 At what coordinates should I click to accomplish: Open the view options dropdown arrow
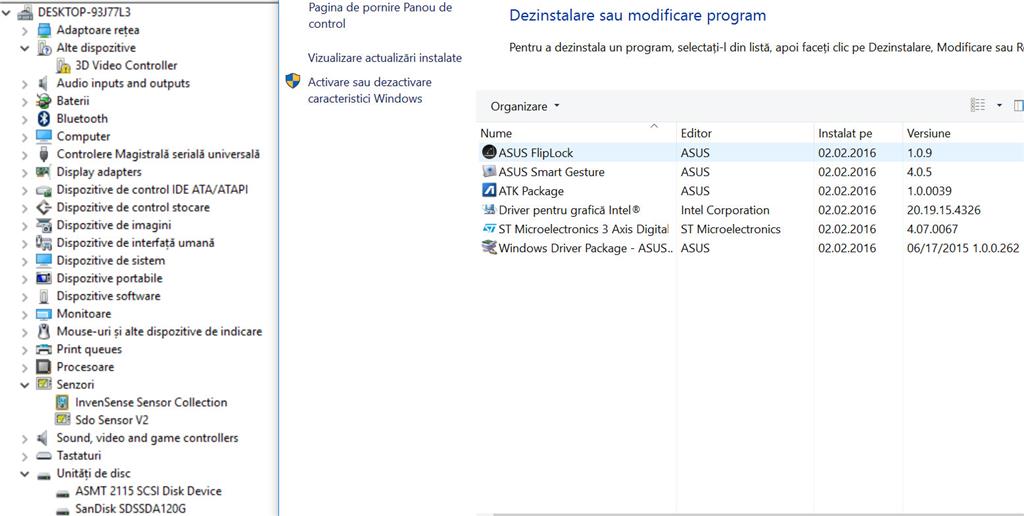pyautogui.click(x=999, y=106)
